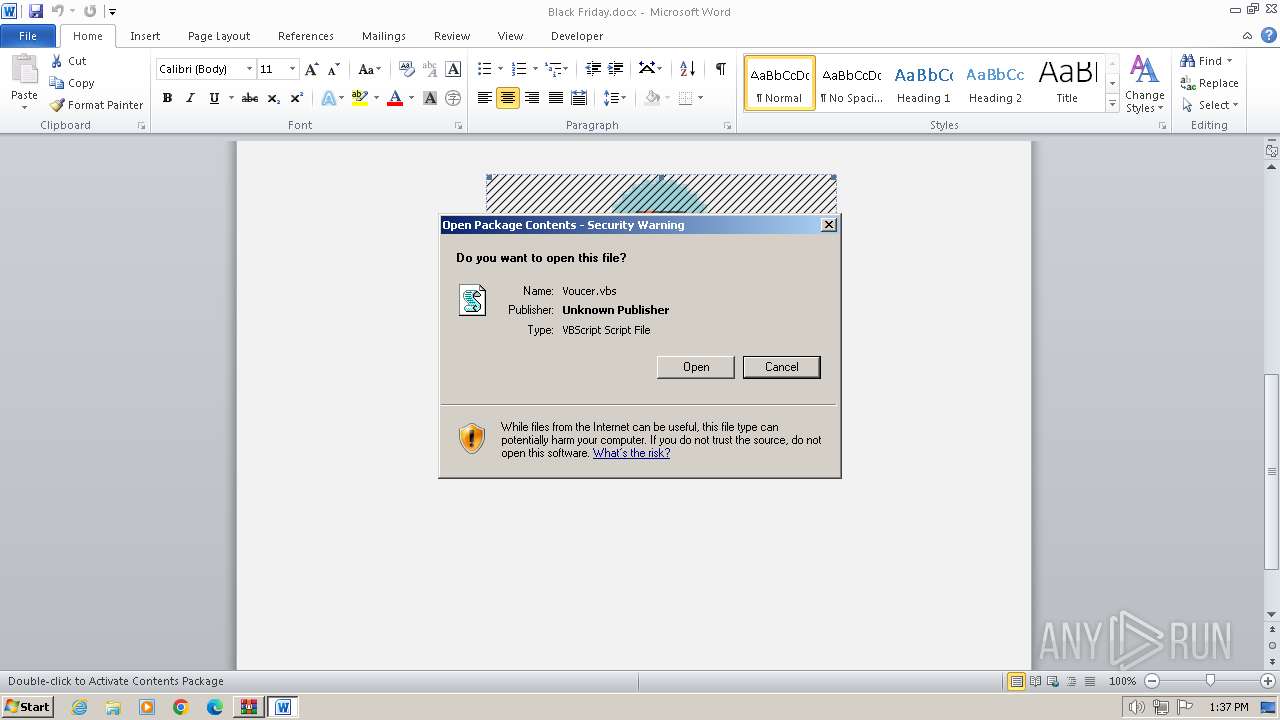Switch to the Insert tab
The image size is (1280, 720).
(145, 36)
